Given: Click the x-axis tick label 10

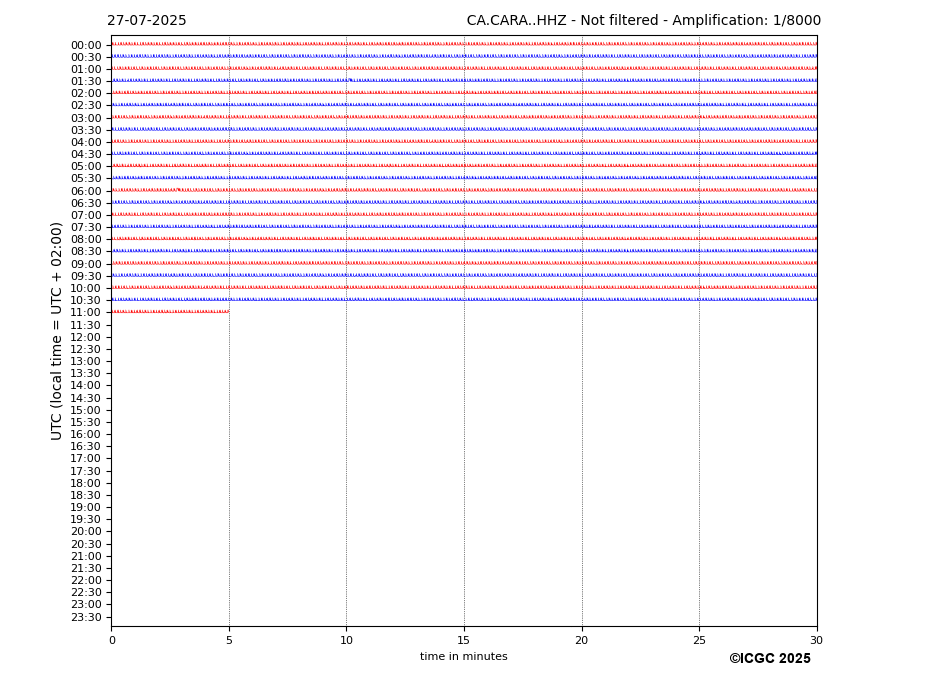Looking at the screenshot, I should (x=346, y=640).
